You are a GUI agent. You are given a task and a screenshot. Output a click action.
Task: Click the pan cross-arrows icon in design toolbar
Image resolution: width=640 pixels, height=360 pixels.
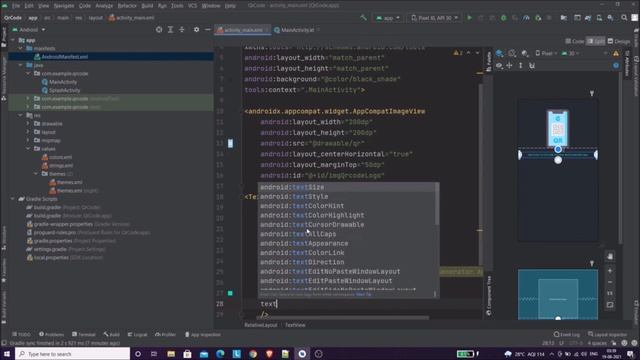click(509, 65)
